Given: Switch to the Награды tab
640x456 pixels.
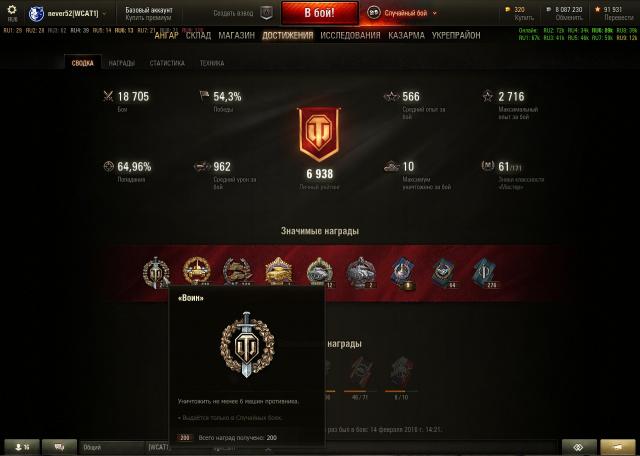Looking at the screenshot, I should coord(122,63).
